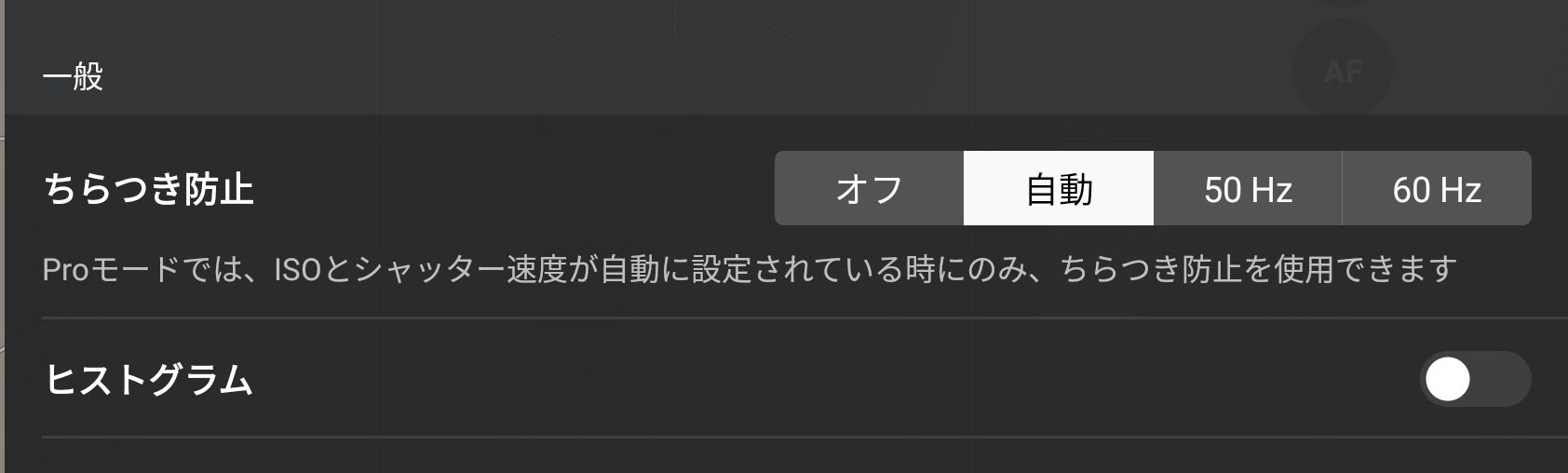Tap the partially visible circle above AF

(x=1343, y=3)
